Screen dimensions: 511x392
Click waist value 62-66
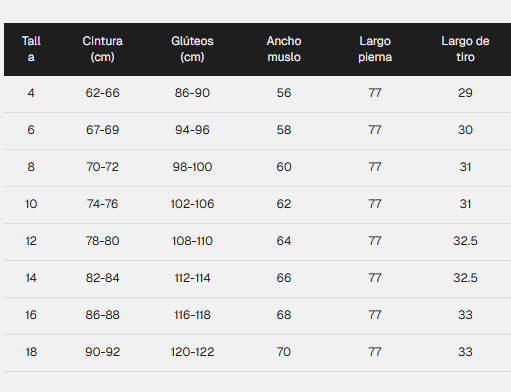(x=102, y=93)
